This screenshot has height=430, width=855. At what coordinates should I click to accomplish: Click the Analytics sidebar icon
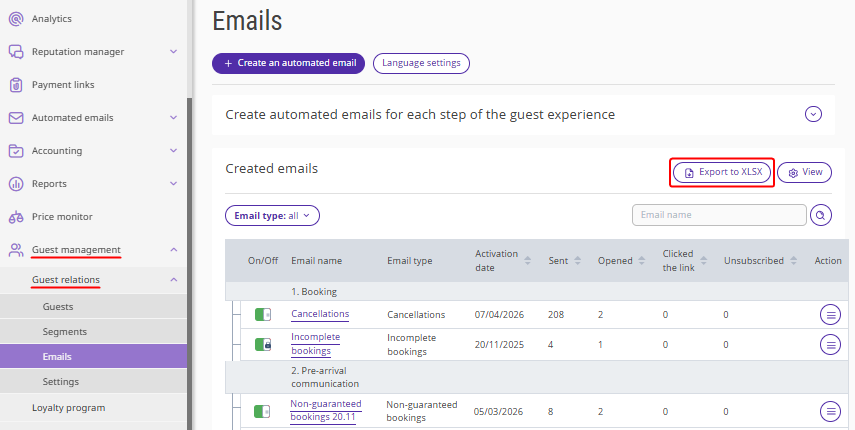pos(15,19)
